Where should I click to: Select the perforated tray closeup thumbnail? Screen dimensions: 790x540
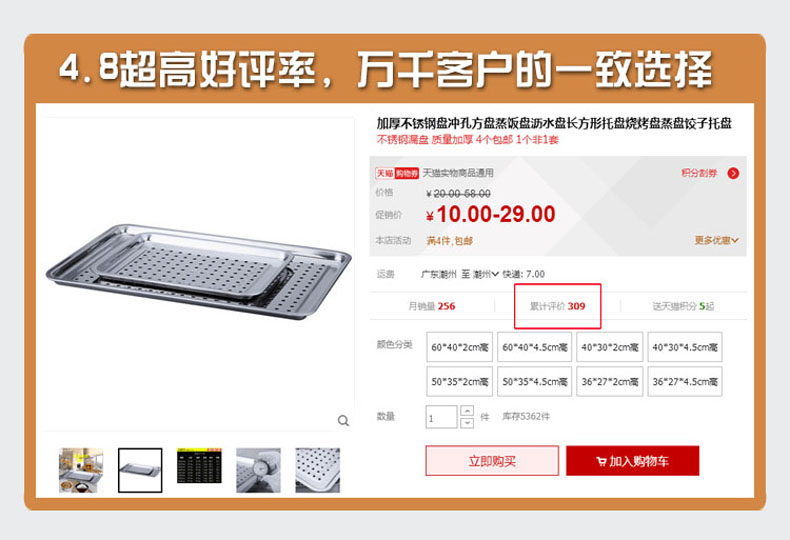(x=317, y=470)
